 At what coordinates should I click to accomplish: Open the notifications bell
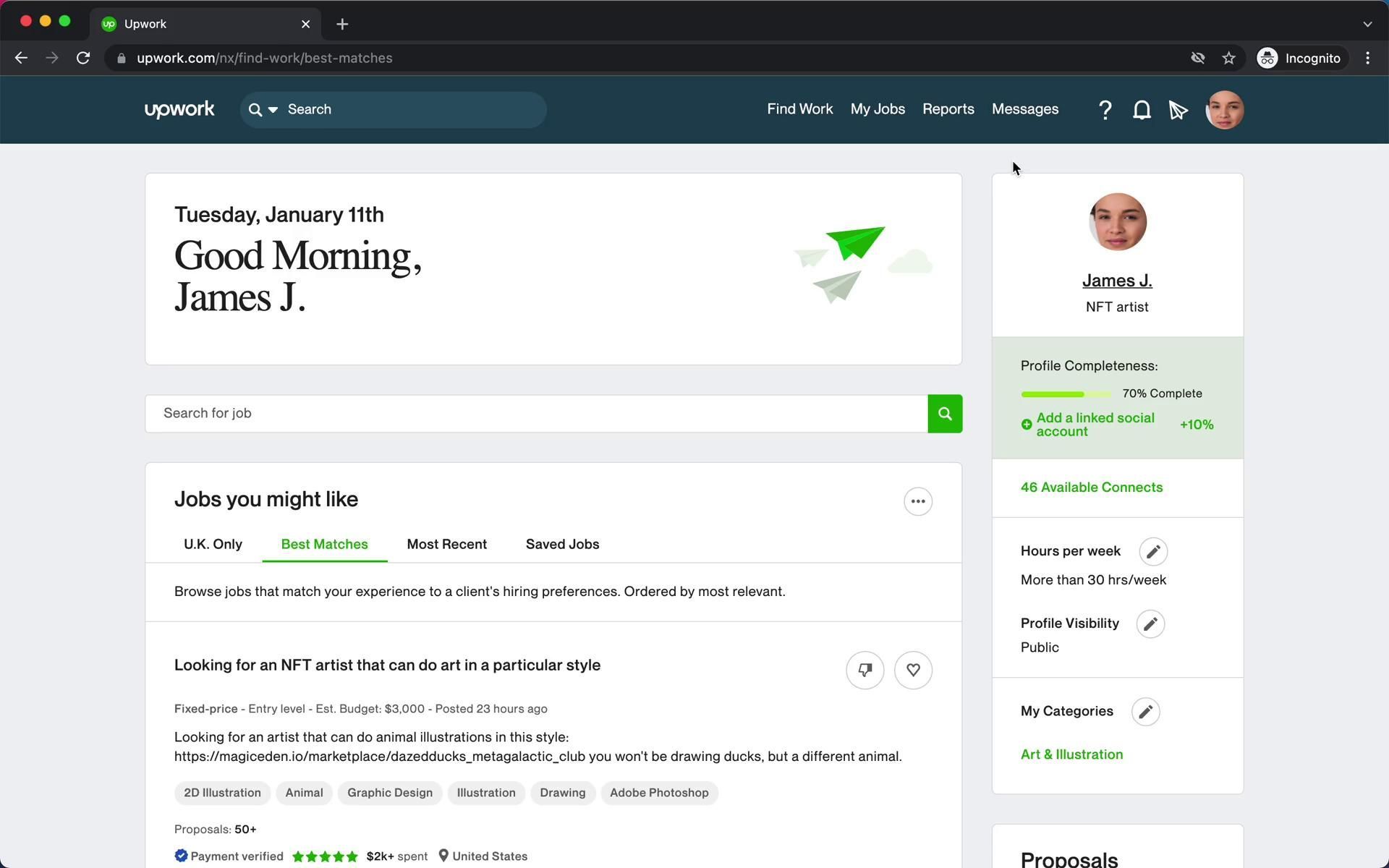pos(1142,110)
